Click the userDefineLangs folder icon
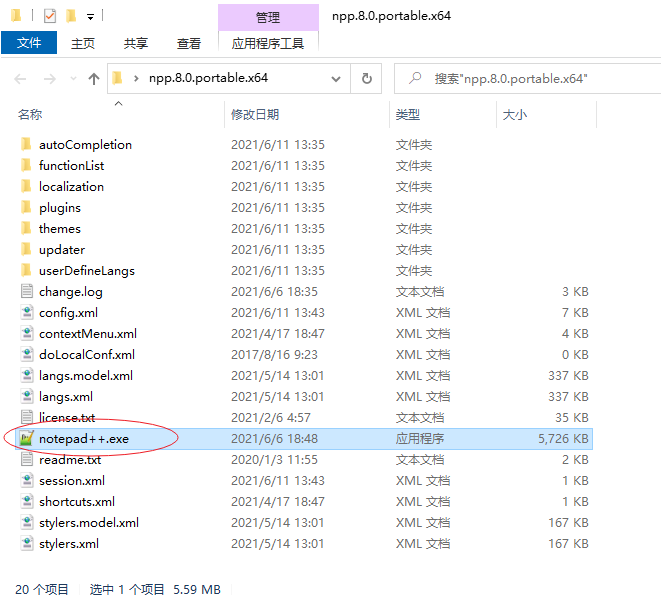This screenshot has height=602, width=661. coord(26,271)
